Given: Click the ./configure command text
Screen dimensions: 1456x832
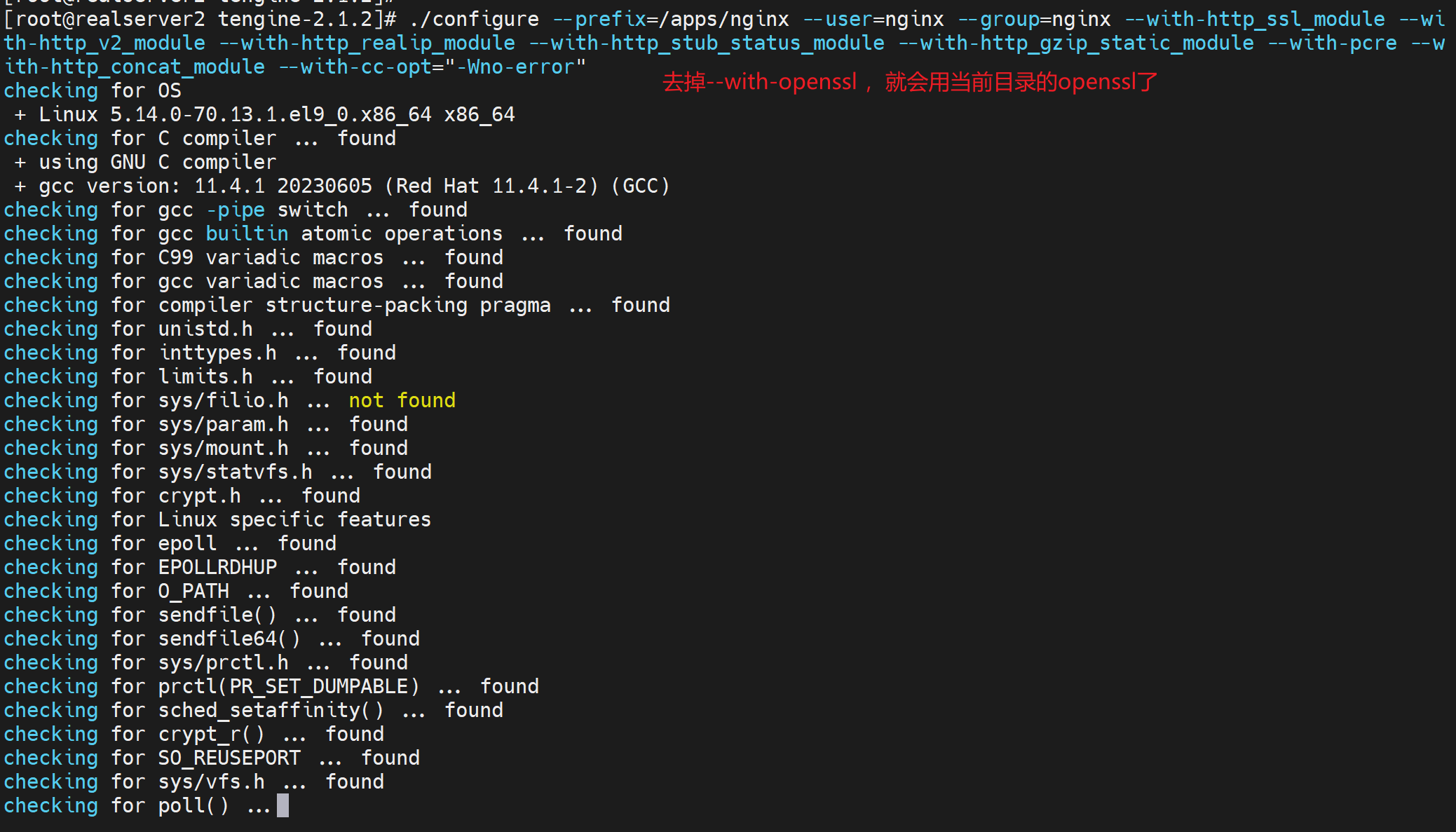Looking at the screenshot, I should pyautogui.click(x=474, y=19).
